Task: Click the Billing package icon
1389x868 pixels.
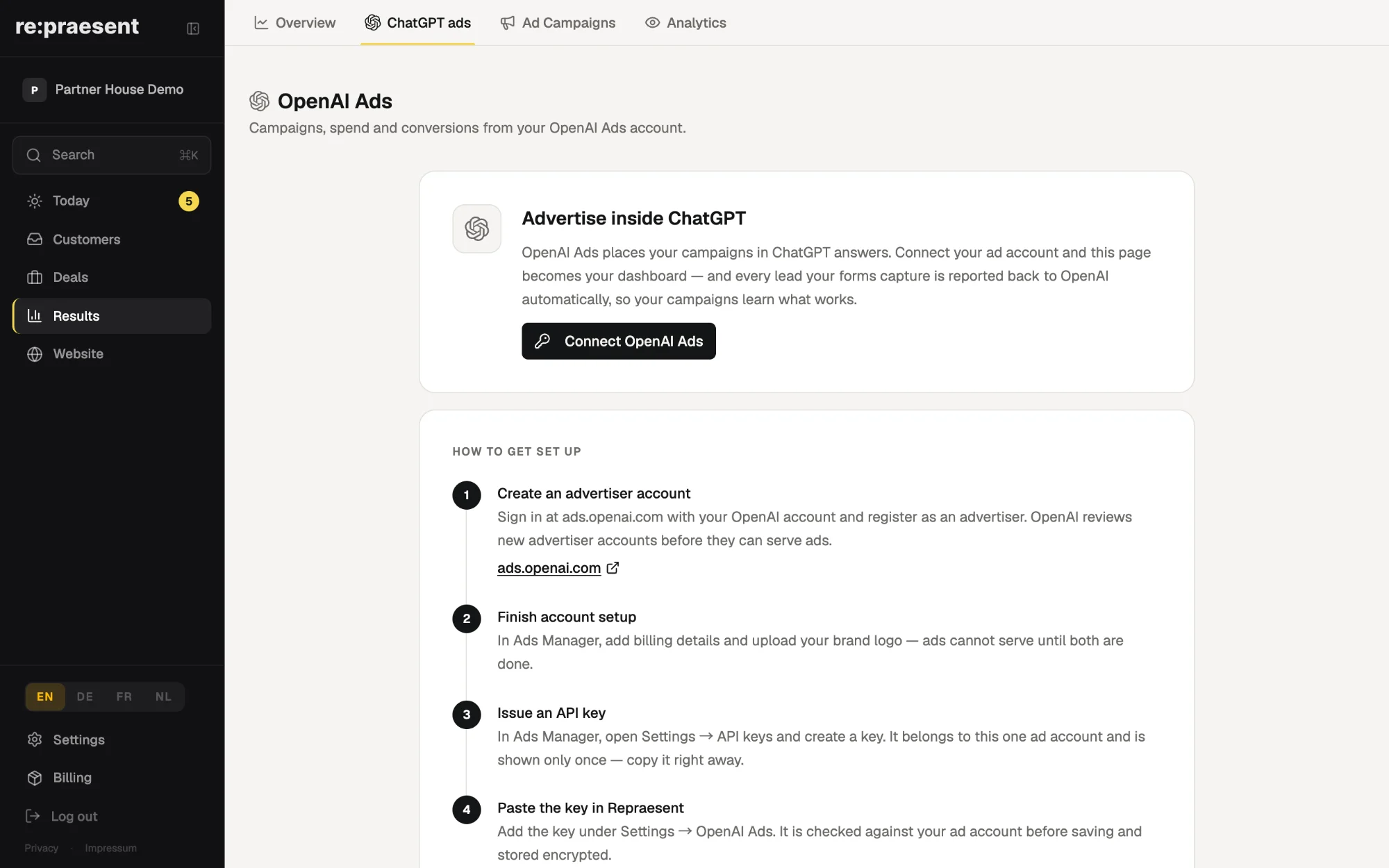Action: point(35,778)
